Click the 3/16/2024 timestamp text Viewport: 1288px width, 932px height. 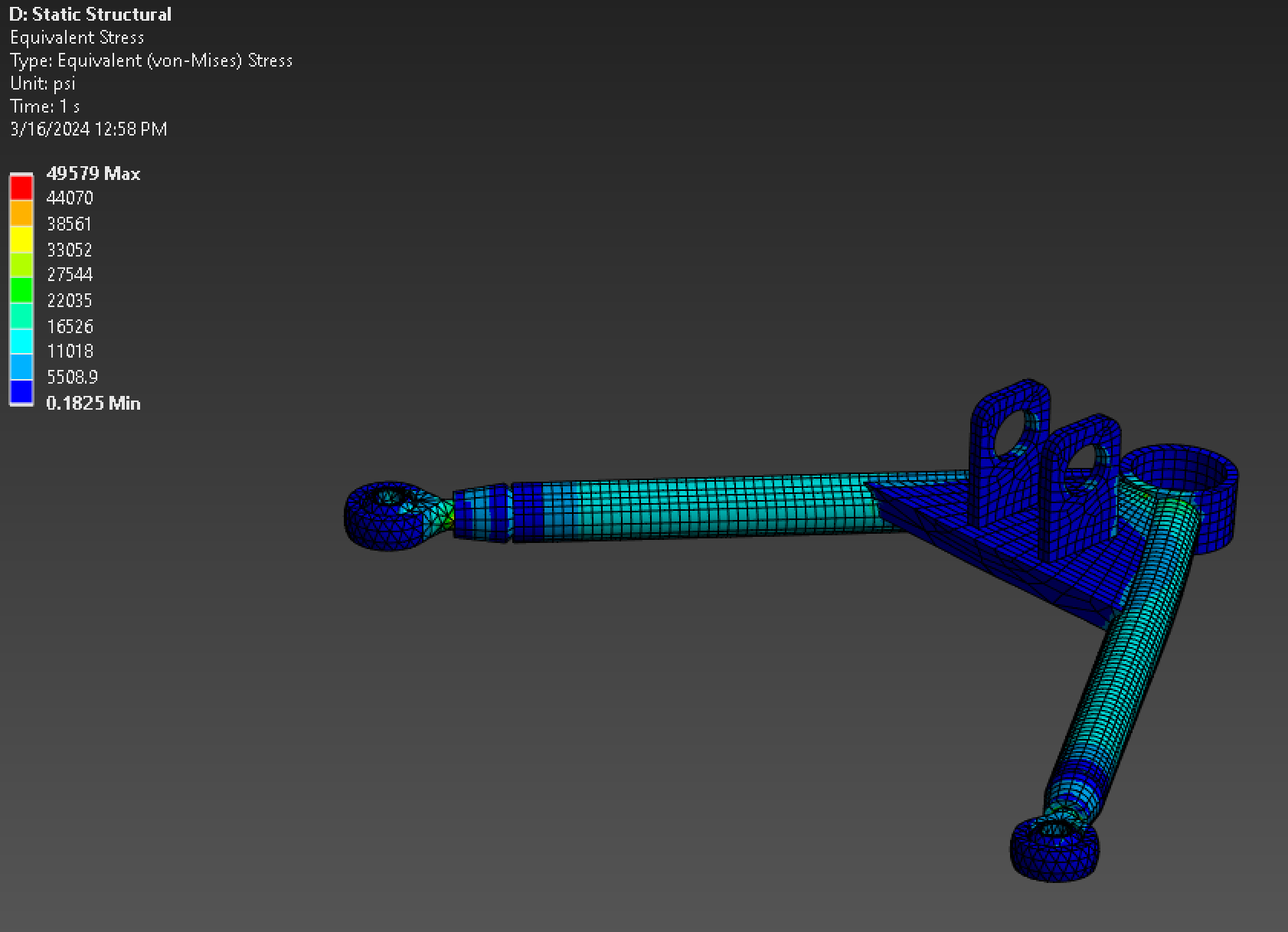(87, 129)
